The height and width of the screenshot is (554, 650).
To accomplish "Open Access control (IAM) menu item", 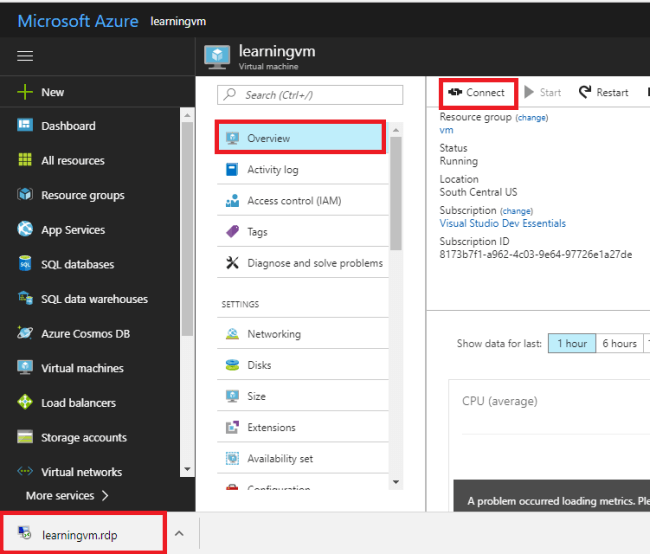I will click(303, 200).
